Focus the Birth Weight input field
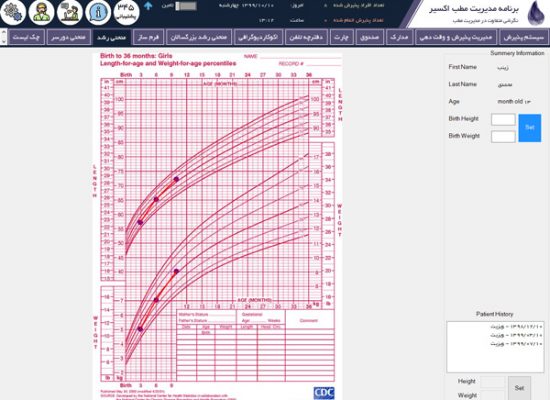550x400 pixels. click(503, 136)
